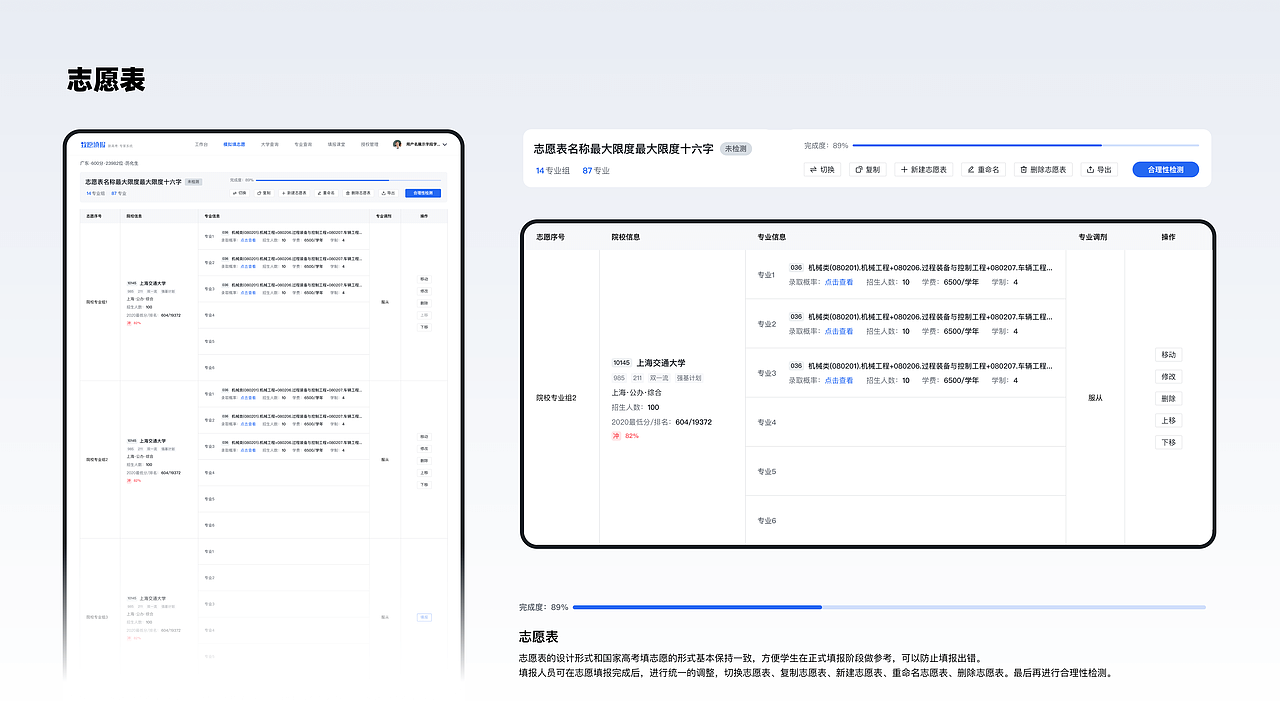
Task: Click the 双一流 tag in enlarged table
Action: (x=661, y=378)
